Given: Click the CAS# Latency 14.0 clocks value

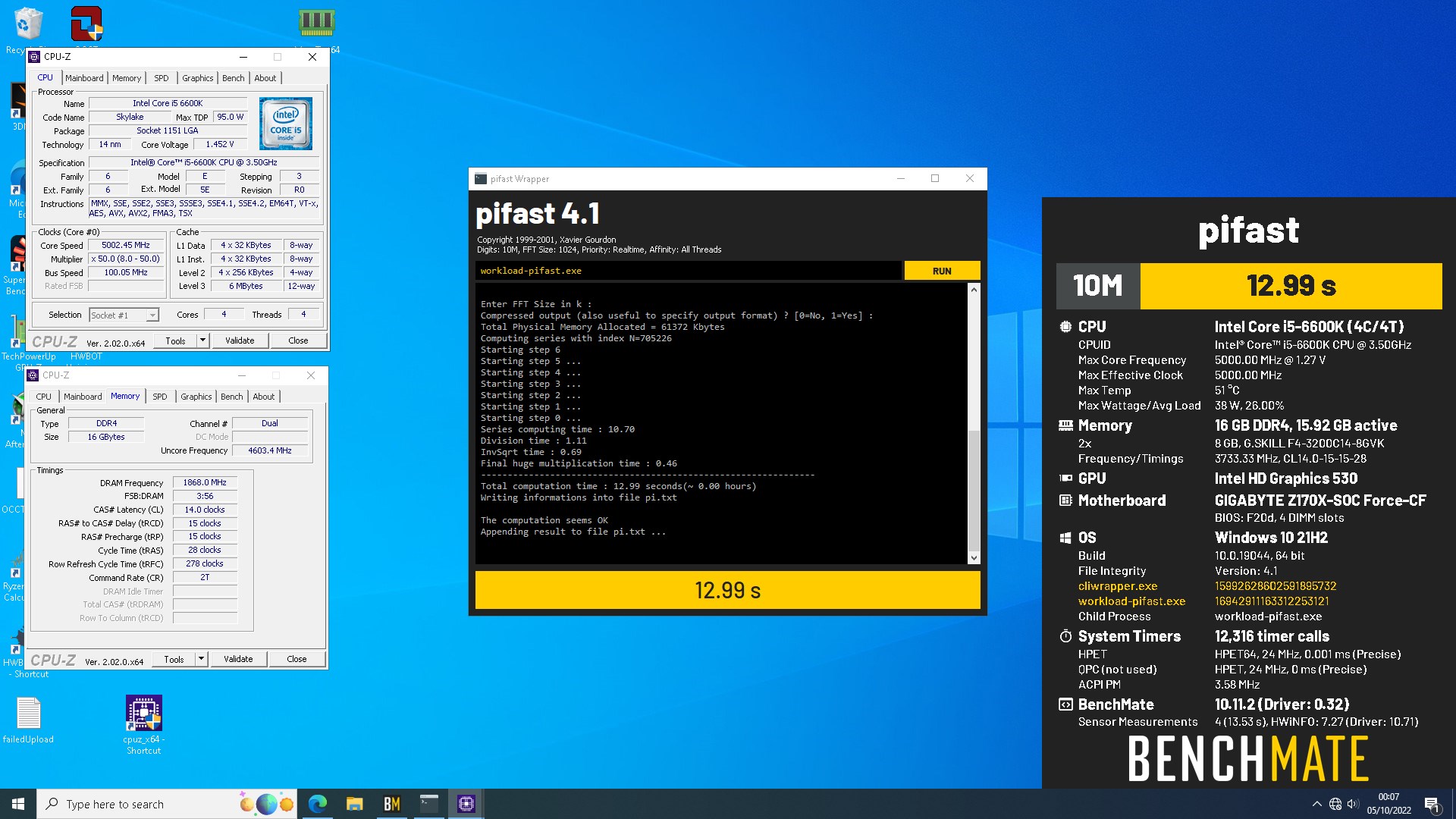Looking at the screenshot, I should [x=205, y=510].
